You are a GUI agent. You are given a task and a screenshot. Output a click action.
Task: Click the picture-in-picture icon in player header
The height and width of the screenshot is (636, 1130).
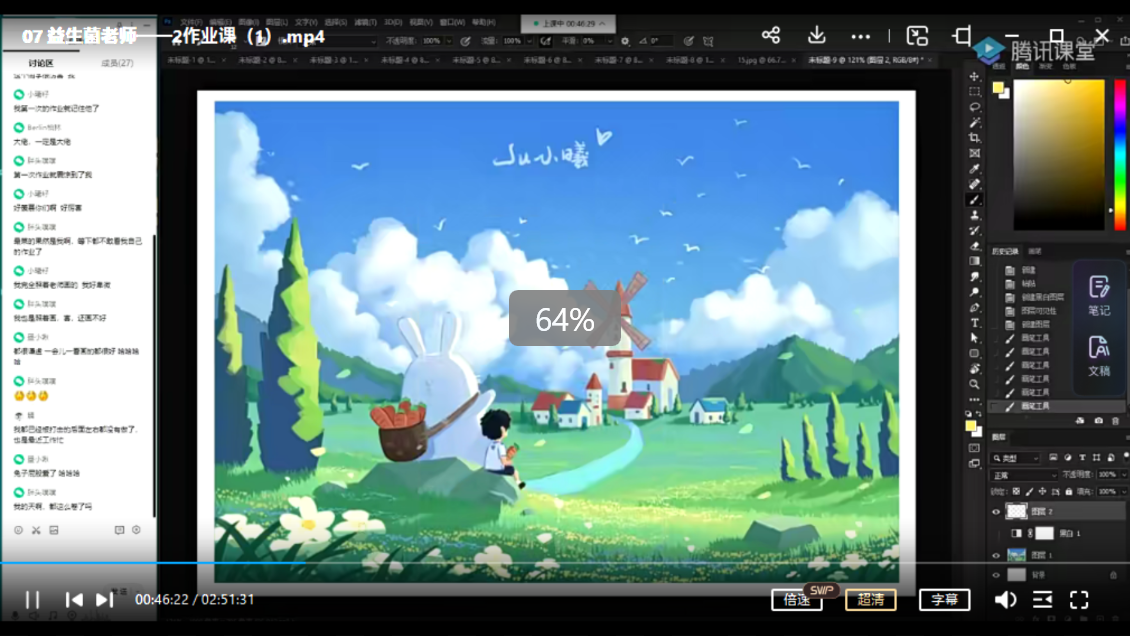coord(917,35)
